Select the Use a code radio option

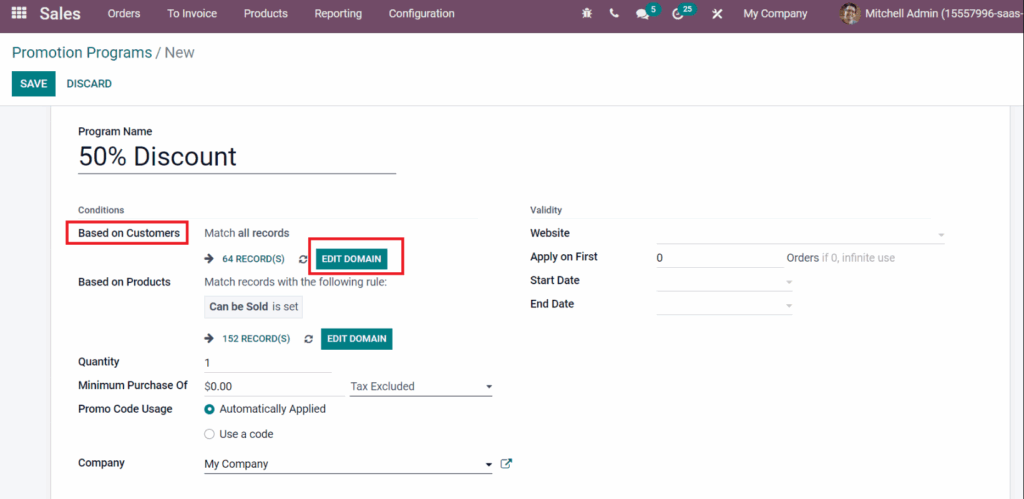(210, 434)
